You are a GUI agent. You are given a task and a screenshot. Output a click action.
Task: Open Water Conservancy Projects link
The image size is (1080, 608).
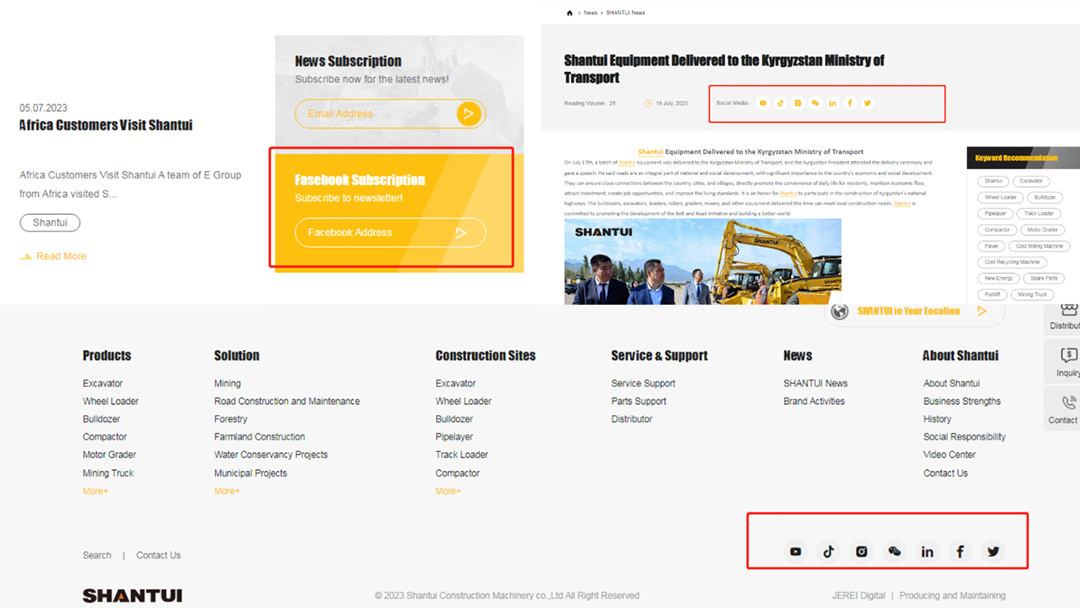(271, 455)
